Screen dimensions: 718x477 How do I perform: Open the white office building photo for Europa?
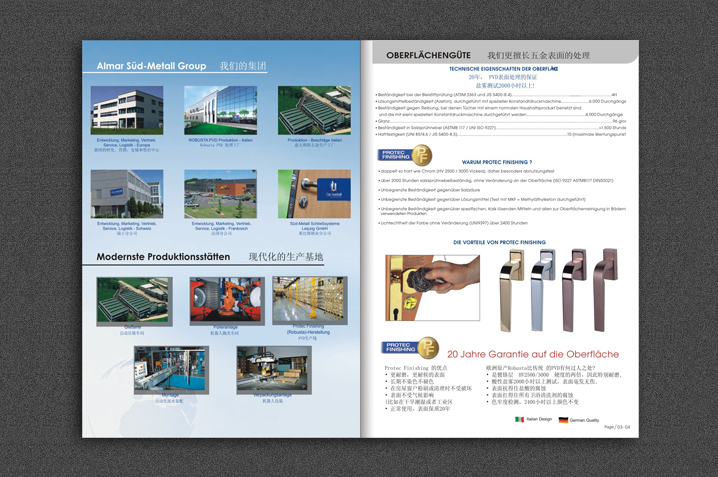point(127,108)
